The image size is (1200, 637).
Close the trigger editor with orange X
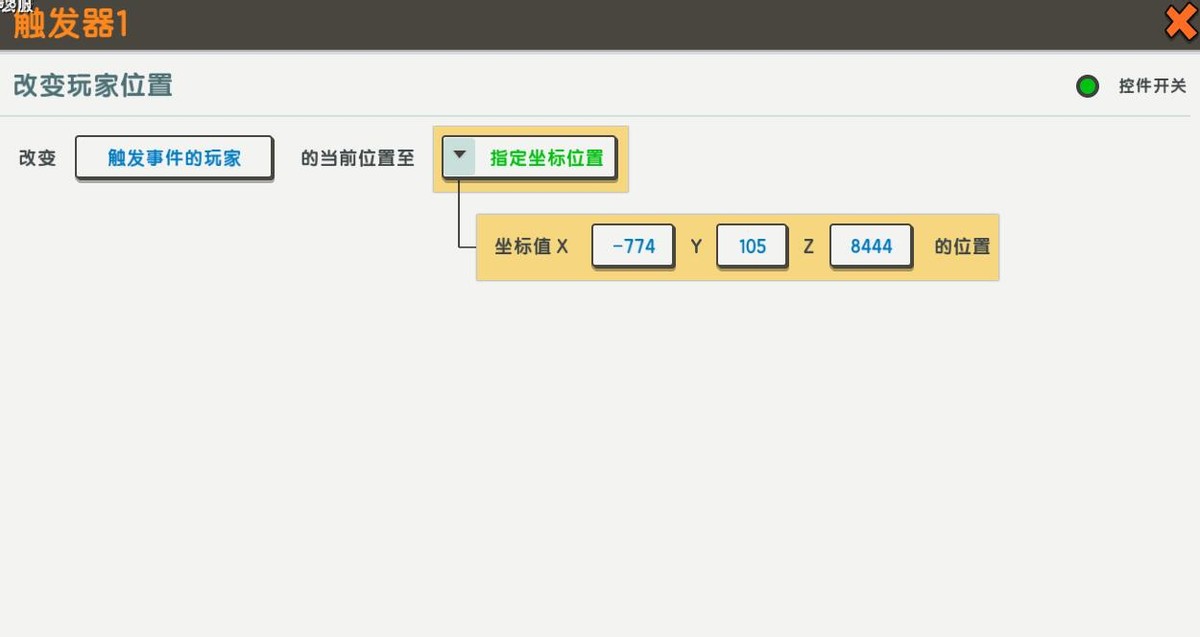click(1181, 22)
